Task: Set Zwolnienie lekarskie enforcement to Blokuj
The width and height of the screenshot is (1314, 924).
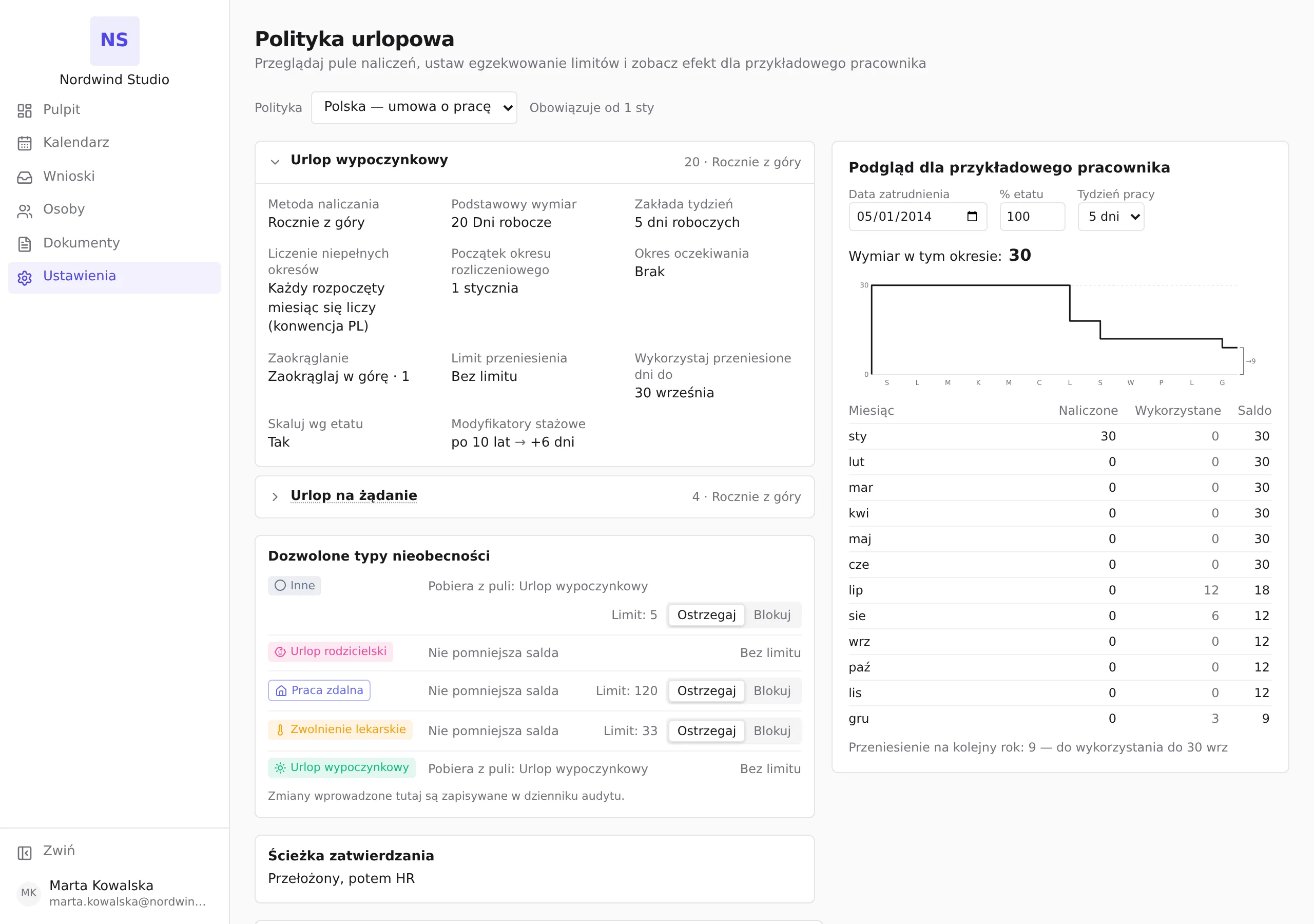Action: (x=772, y=731)
